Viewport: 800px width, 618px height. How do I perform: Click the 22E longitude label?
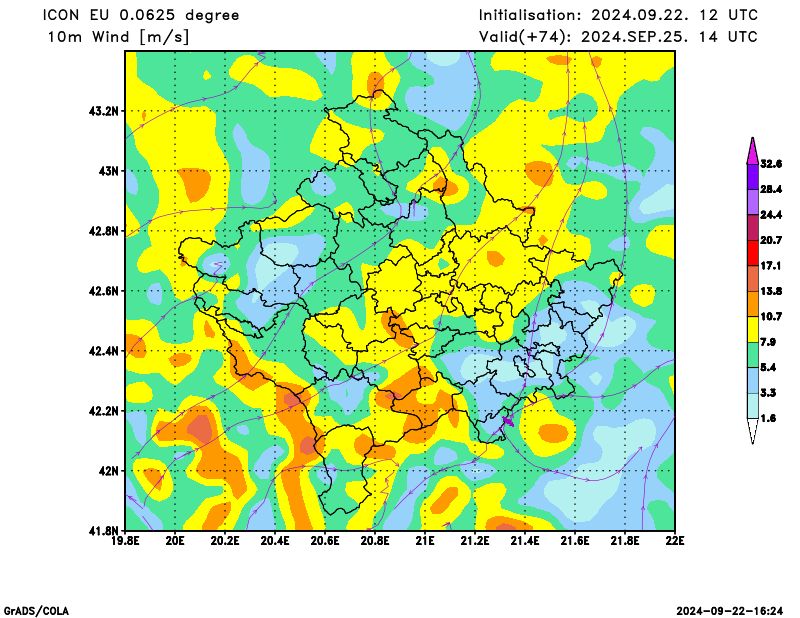coord(676,541)
